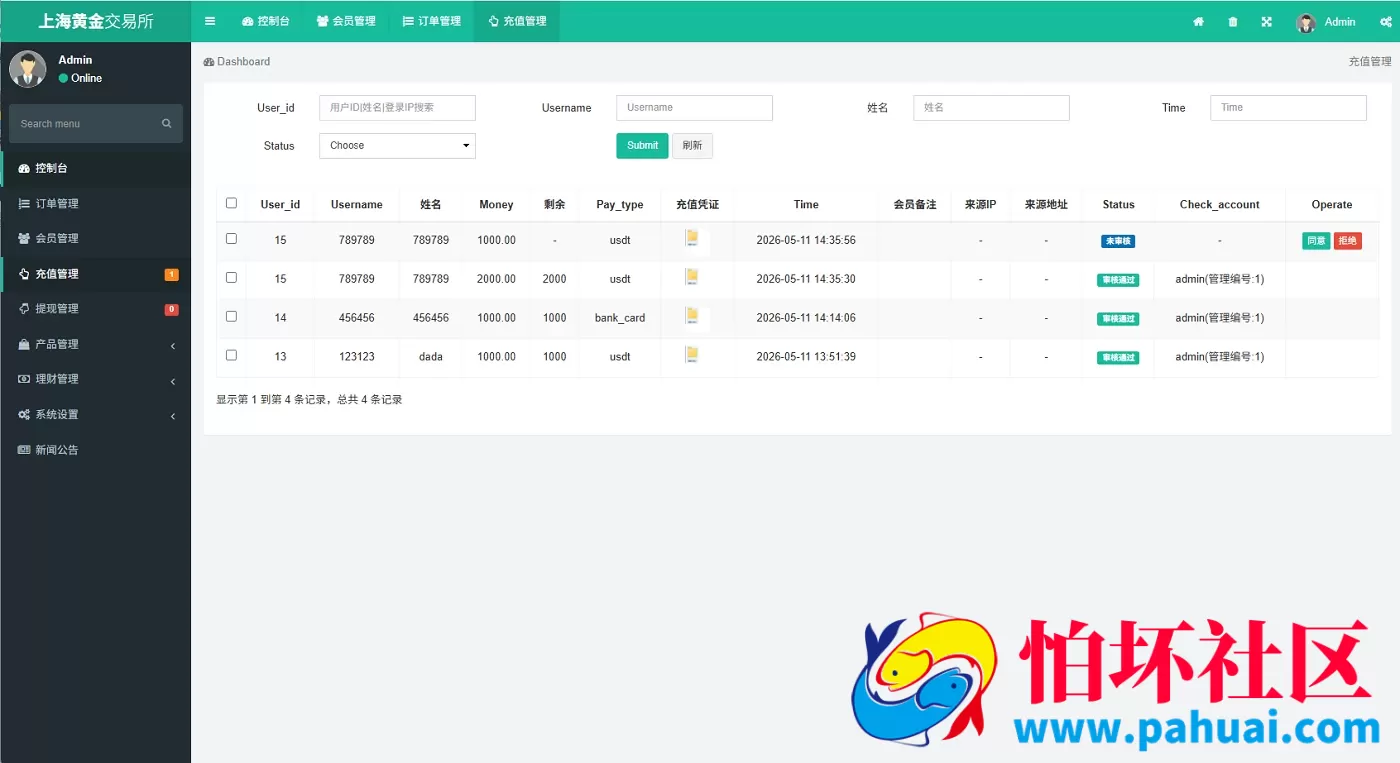Open the Status Choose dropdown
This screenshot has height=763, width=1400.
pos(397,146)
